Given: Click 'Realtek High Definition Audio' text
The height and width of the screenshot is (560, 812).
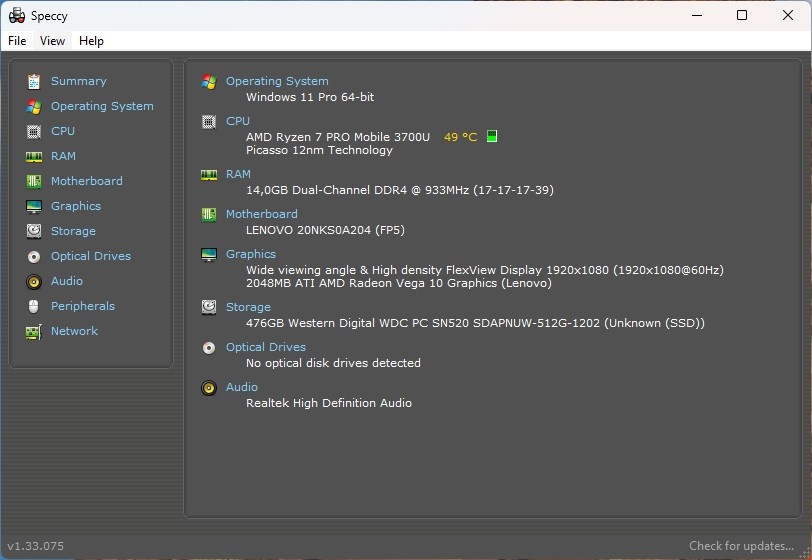Looking at the screenshot, I should [329, 403].
